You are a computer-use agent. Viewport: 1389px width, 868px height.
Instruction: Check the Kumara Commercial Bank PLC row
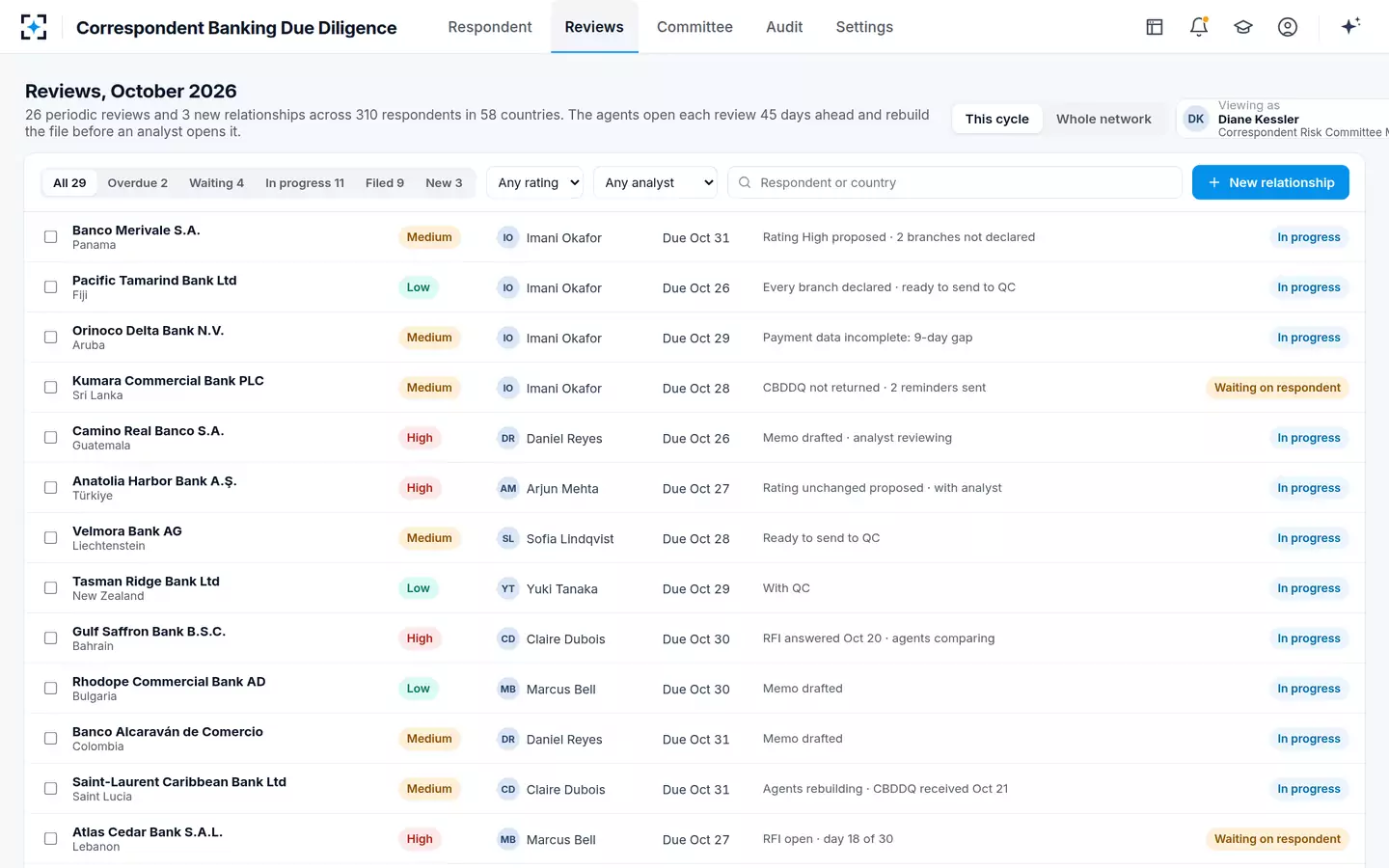click(50, 388)
